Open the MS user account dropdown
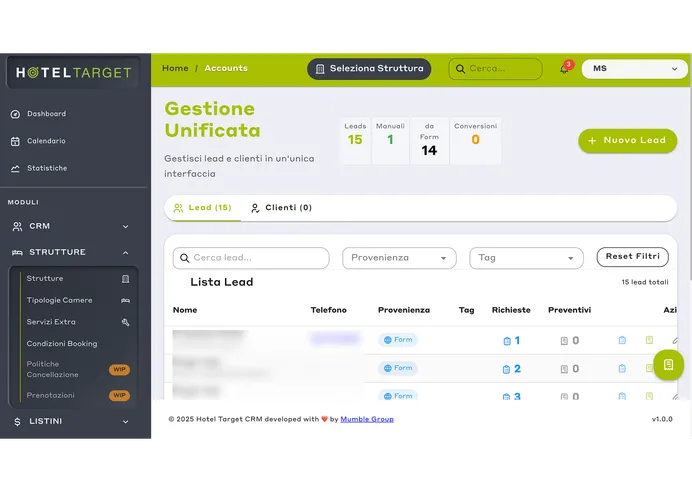Screen dimensions: 692x492 634,69
